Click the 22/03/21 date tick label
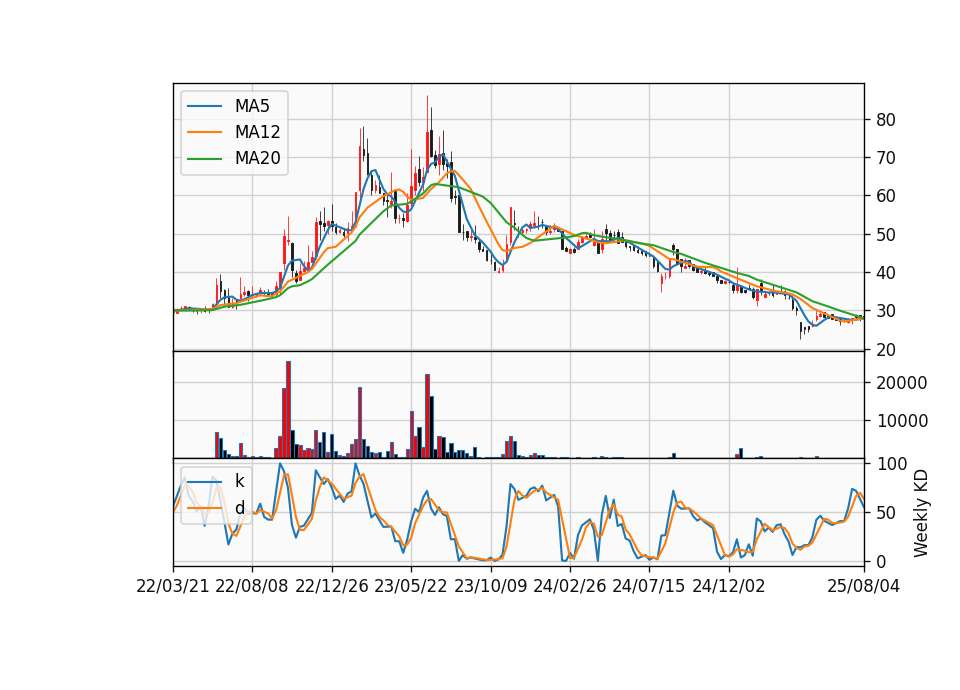Viewport: 960px width, 690px height. [x=173, y=586]
